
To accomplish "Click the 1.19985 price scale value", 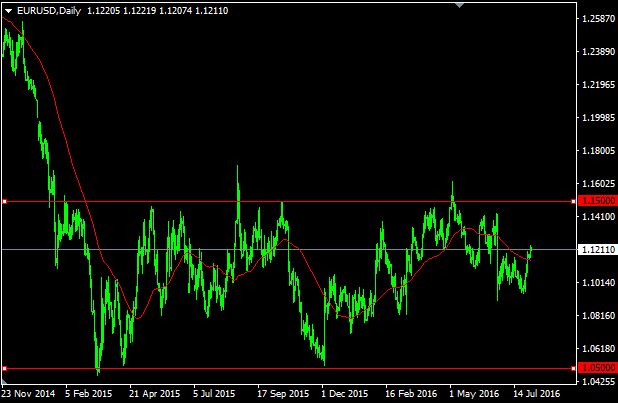I will [x=598, y=118].
